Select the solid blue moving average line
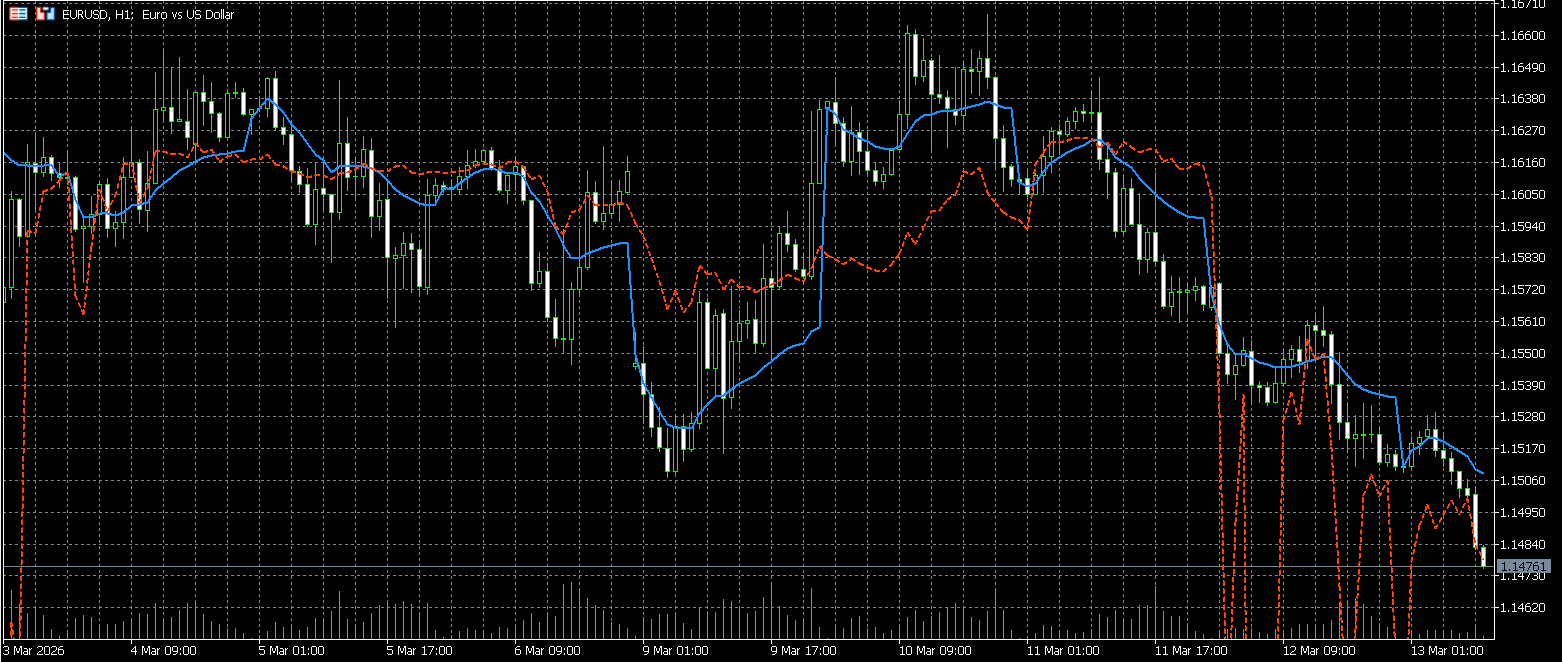The image size is (1562, 662). pos(600,247)
